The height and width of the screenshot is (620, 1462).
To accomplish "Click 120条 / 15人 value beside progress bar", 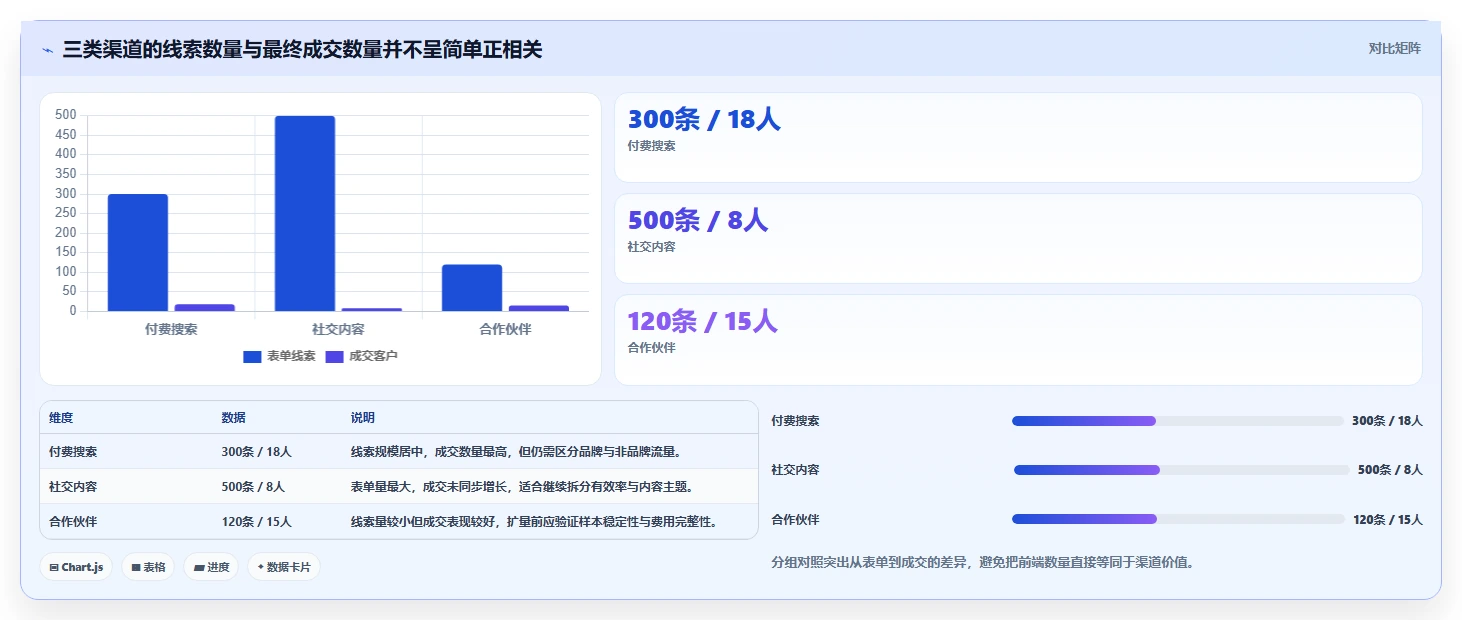I will click(x=1387, y=520).
